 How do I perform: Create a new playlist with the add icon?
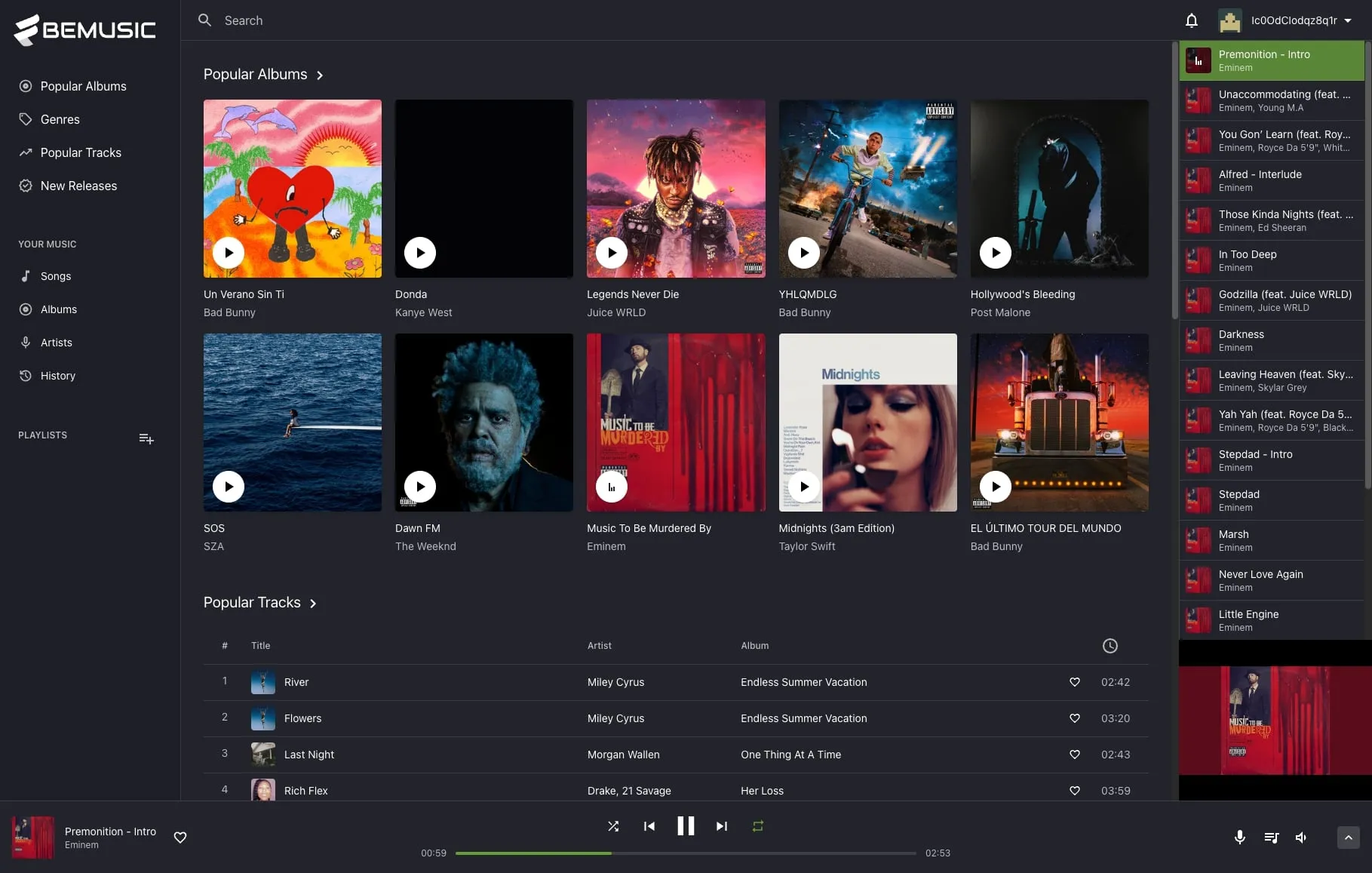(x=146, y=438)
